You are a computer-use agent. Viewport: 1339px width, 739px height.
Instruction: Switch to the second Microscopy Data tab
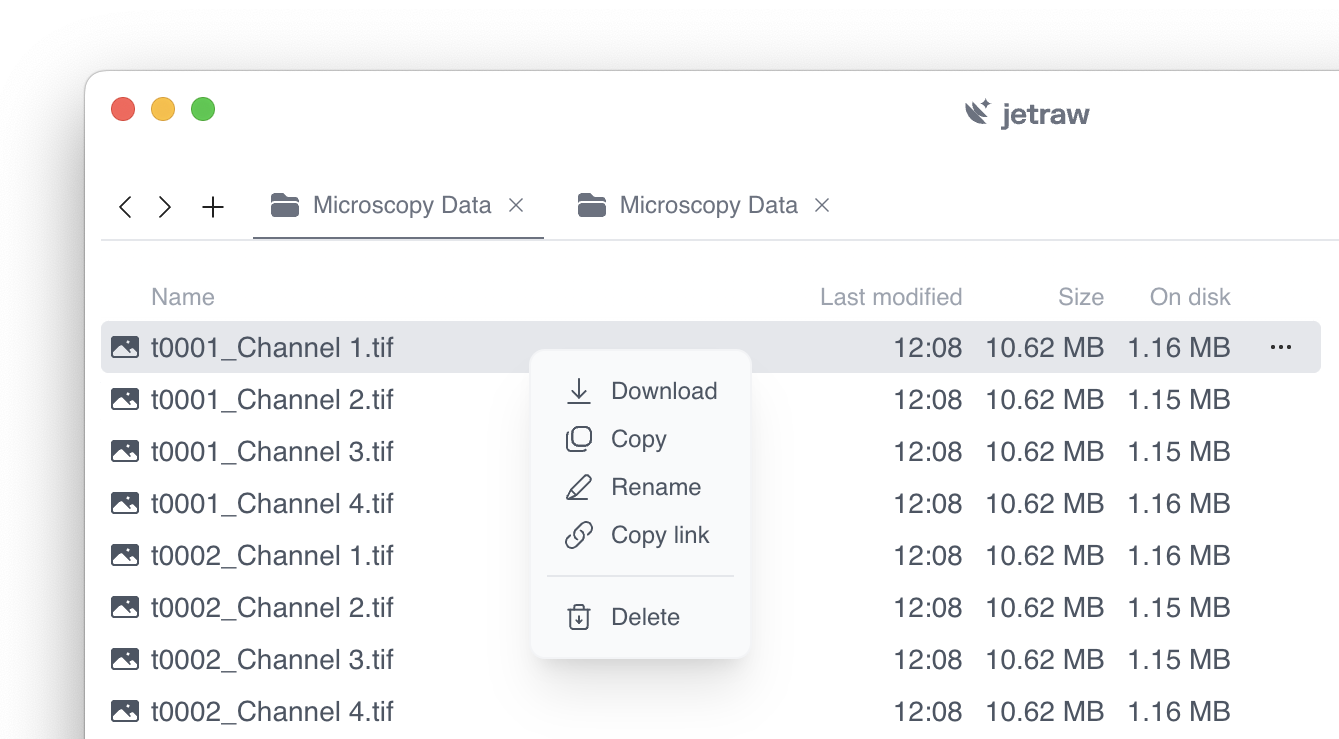pos(707,206)
